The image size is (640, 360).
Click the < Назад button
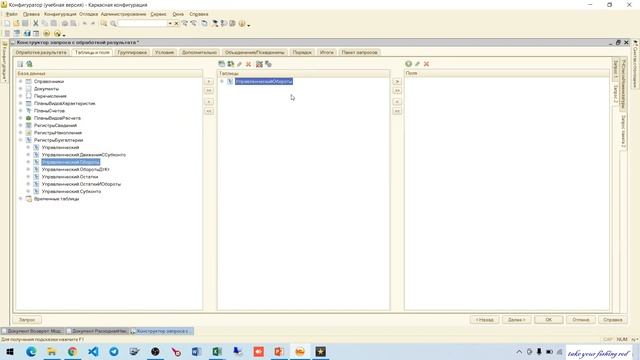coord(484,320)
